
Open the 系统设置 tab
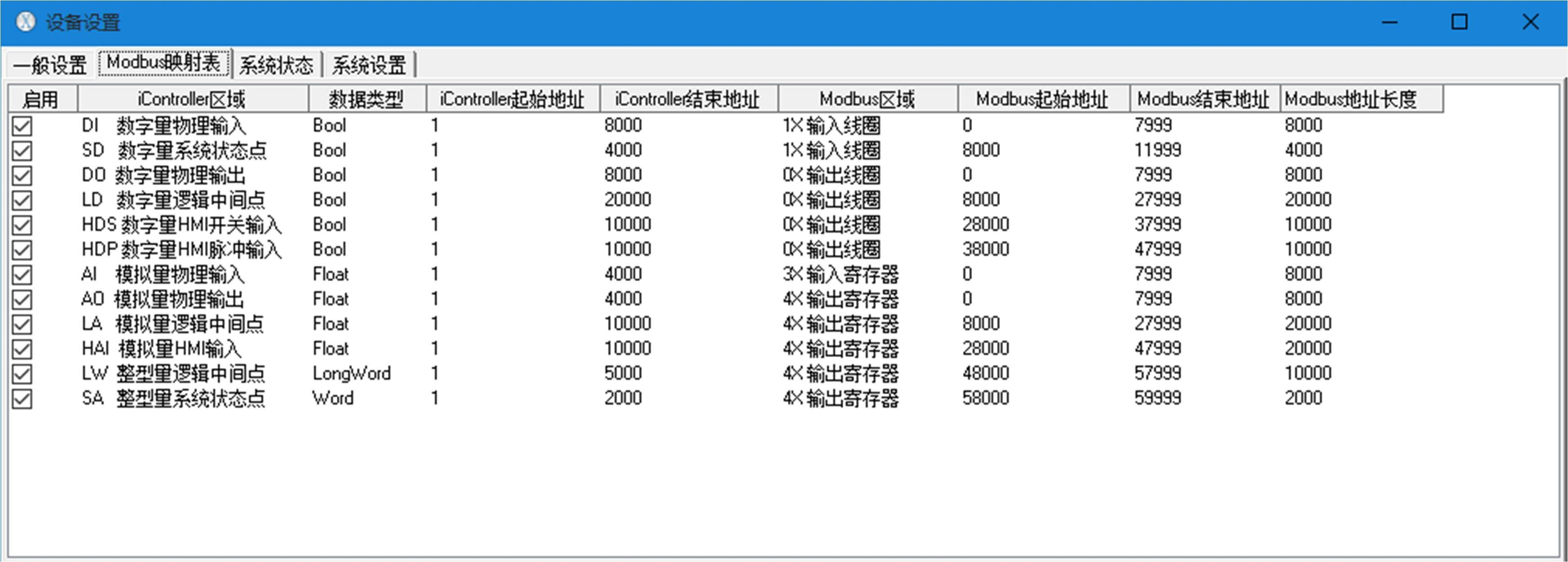click(369, 65)
